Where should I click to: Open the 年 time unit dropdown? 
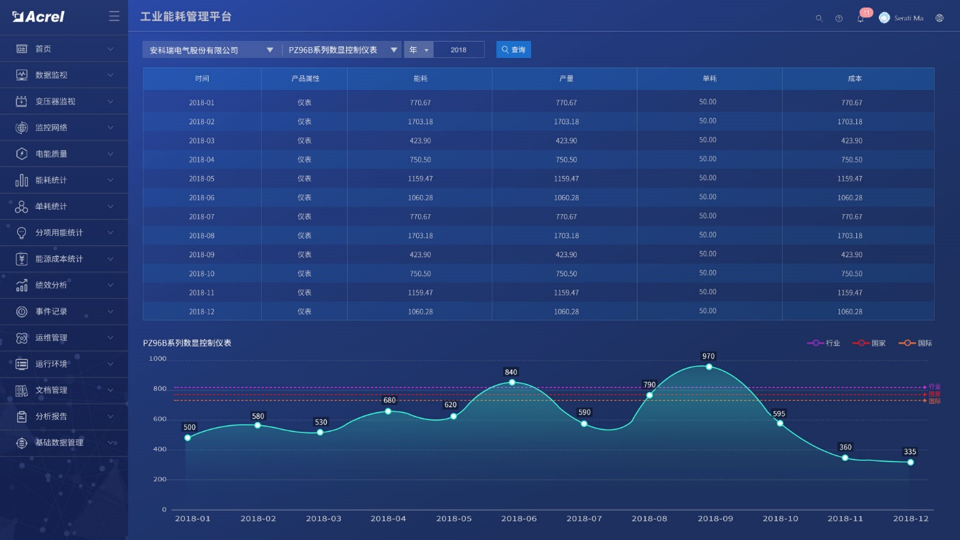pyautogui.click(x=418, y=50)
